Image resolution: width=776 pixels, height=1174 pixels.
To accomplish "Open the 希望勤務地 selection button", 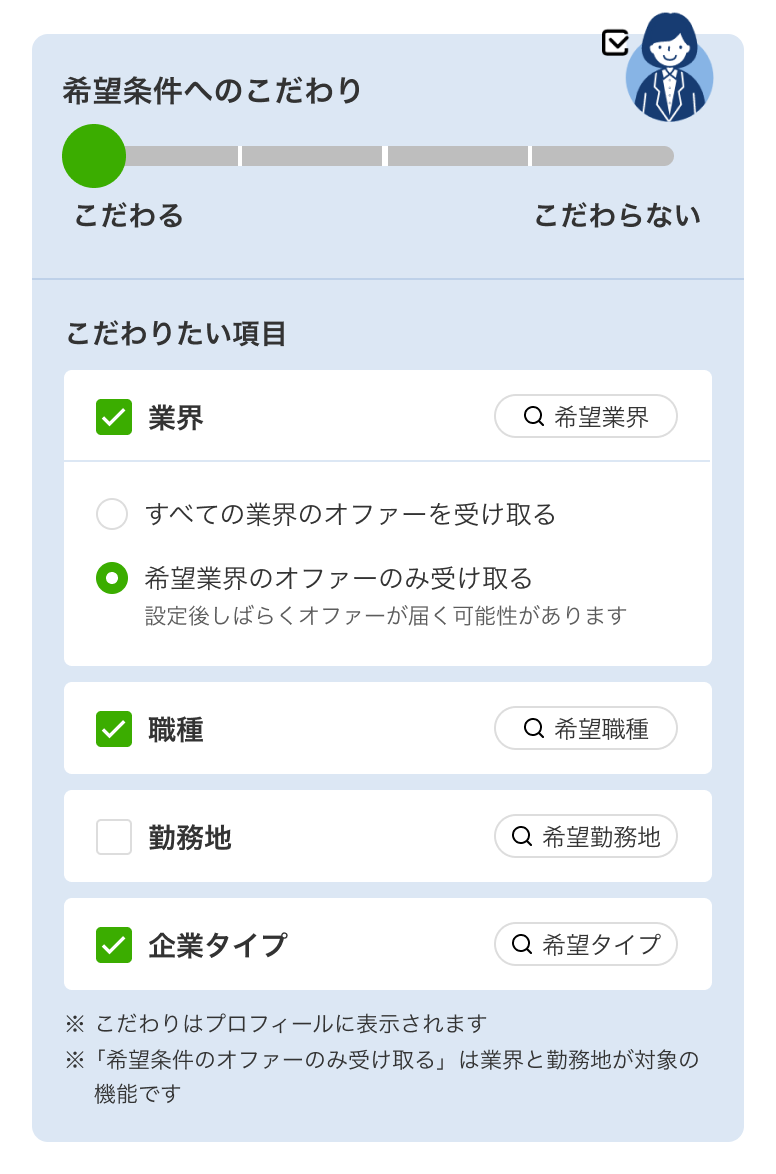I will pos(586,837).
